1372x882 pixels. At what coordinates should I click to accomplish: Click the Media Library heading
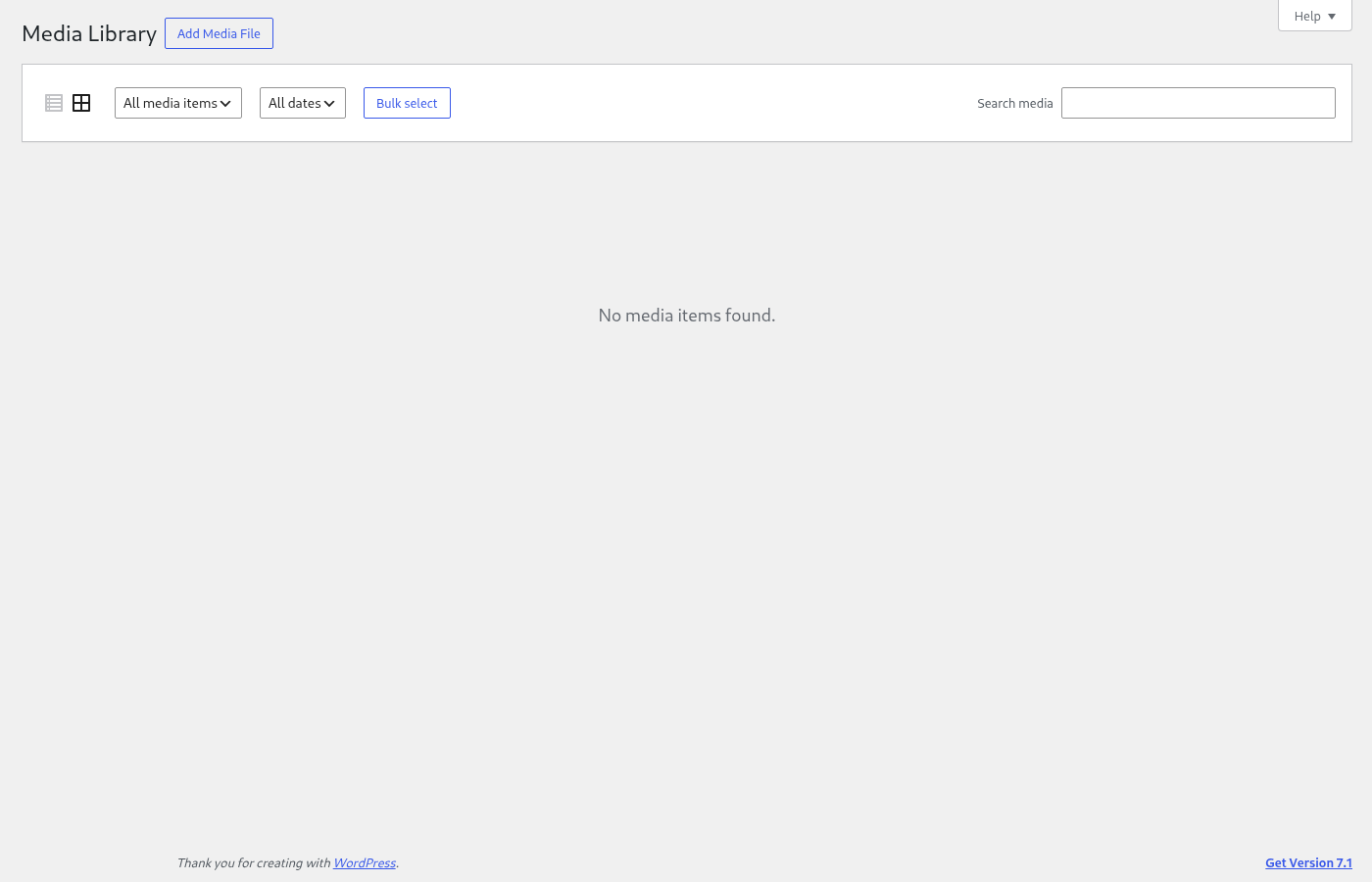pyautogui.click(x=89, y=33)
